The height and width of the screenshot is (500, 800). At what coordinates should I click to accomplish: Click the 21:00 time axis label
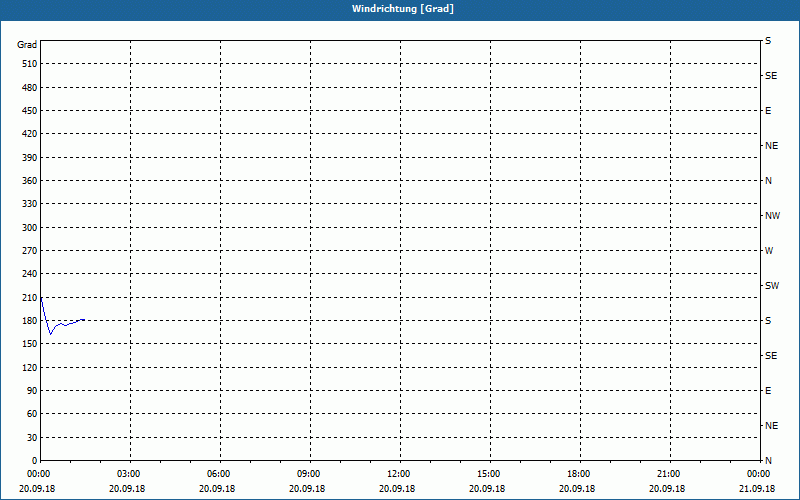[668, 474]
